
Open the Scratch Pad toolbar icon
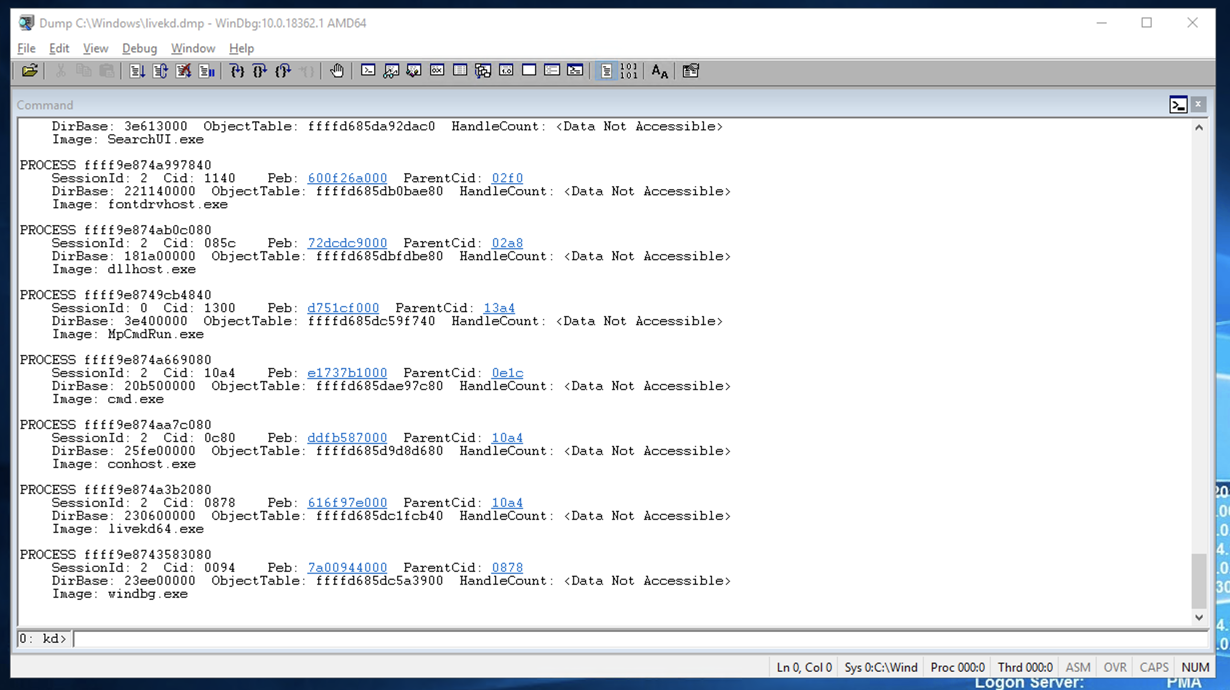click(x=529, y=71)
